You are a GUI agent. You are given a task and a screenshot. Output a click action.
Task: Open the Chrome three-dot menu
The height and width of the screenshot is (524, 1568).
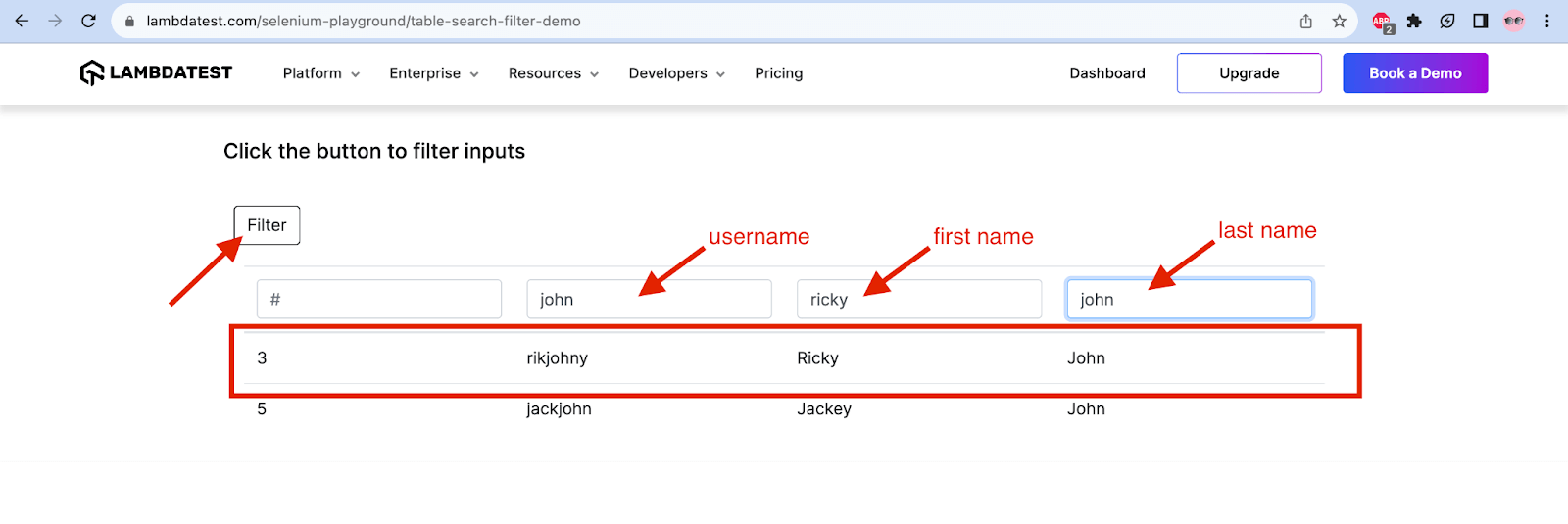1547,21
